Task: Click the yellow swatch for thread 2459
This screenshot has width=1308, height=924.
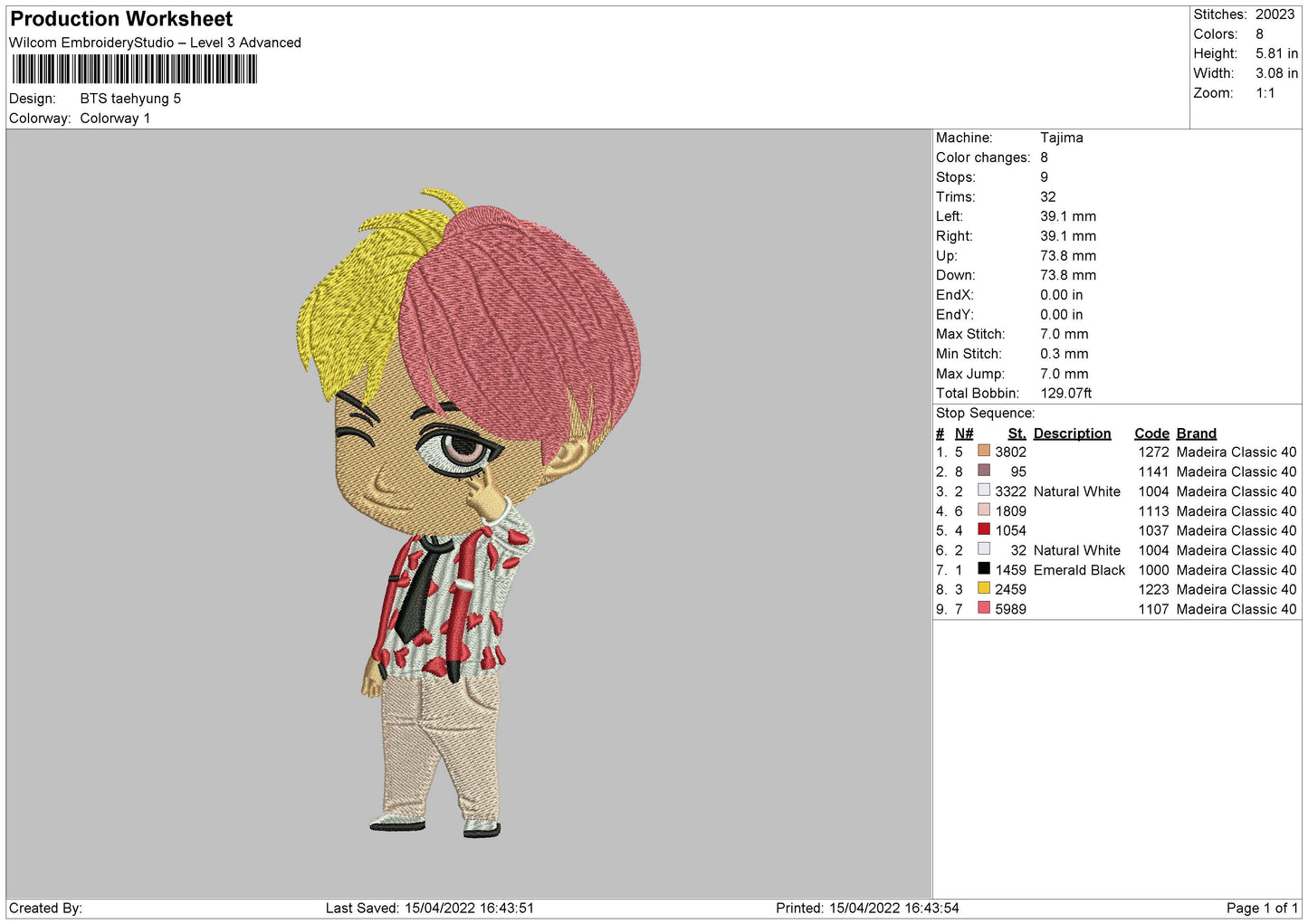Action: 983,588
